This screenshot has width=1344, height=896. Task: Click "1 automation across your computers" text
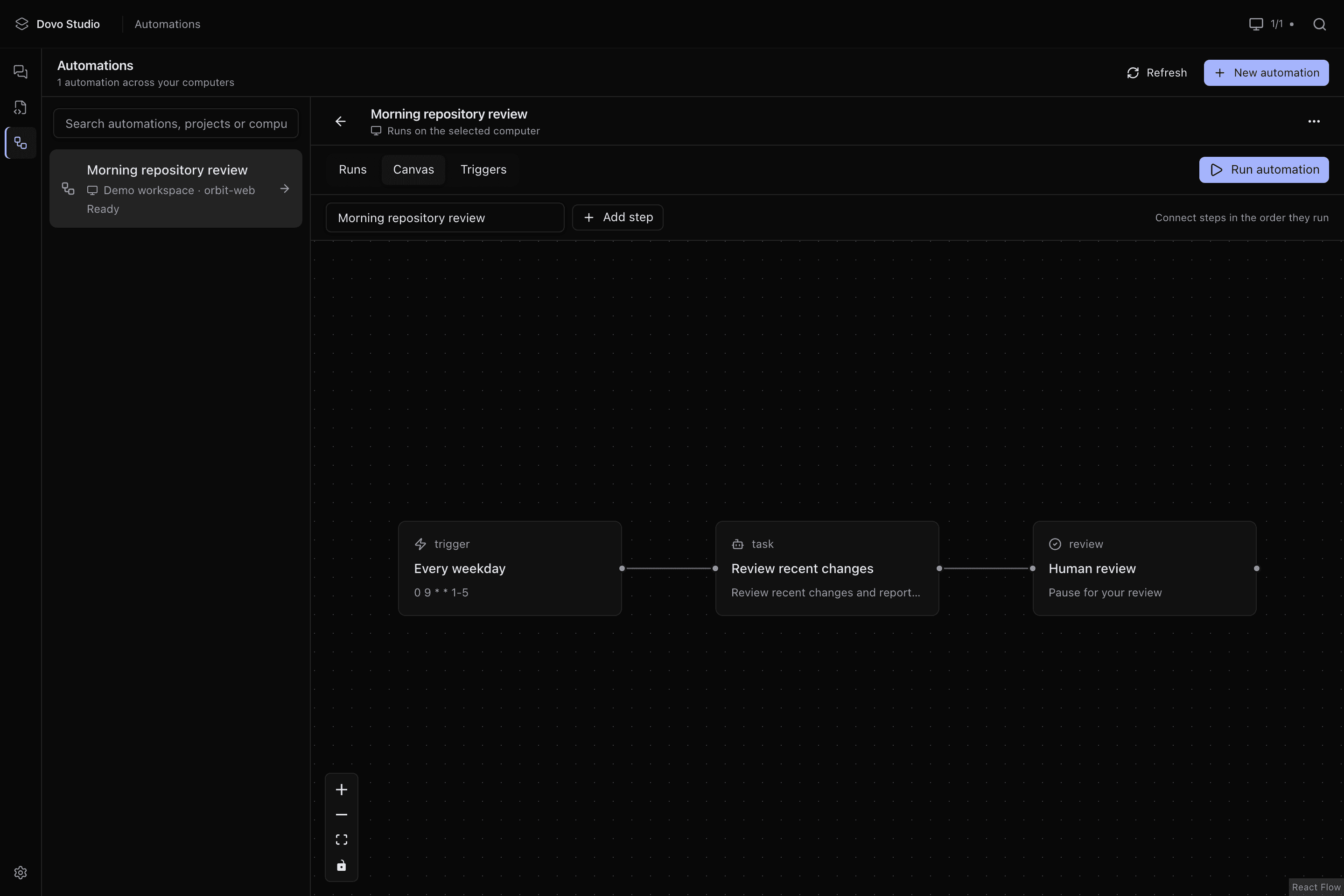[146, 82]
